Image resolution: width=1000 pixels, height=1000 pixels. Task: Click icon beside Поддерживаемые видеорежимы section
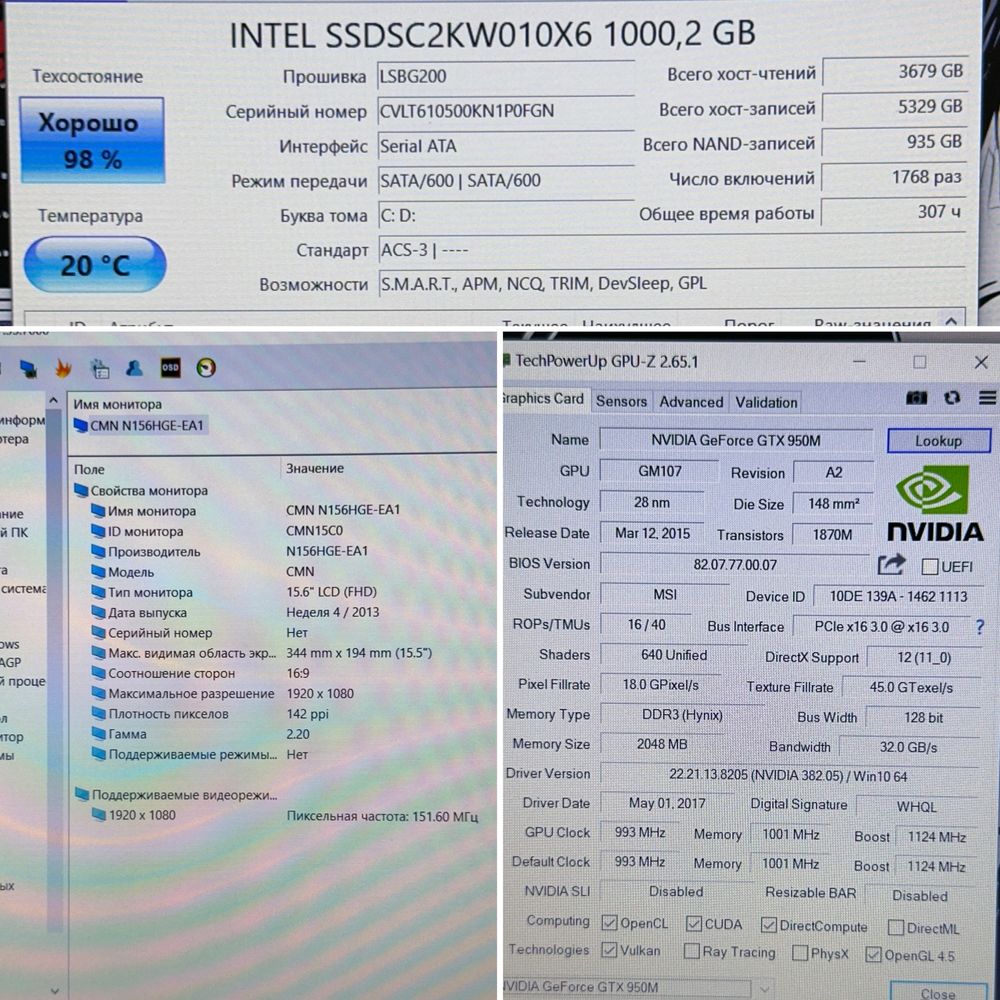coord(82,795)
